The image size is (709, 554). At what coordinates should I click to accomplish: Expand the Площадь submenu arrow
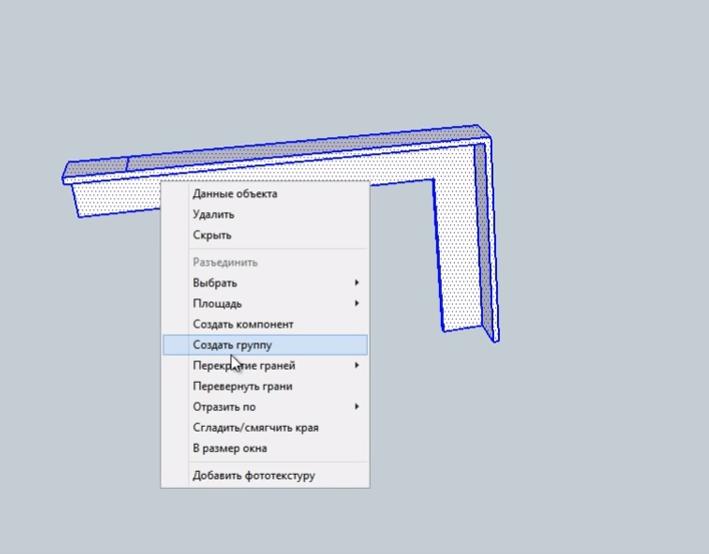[357, 304]
